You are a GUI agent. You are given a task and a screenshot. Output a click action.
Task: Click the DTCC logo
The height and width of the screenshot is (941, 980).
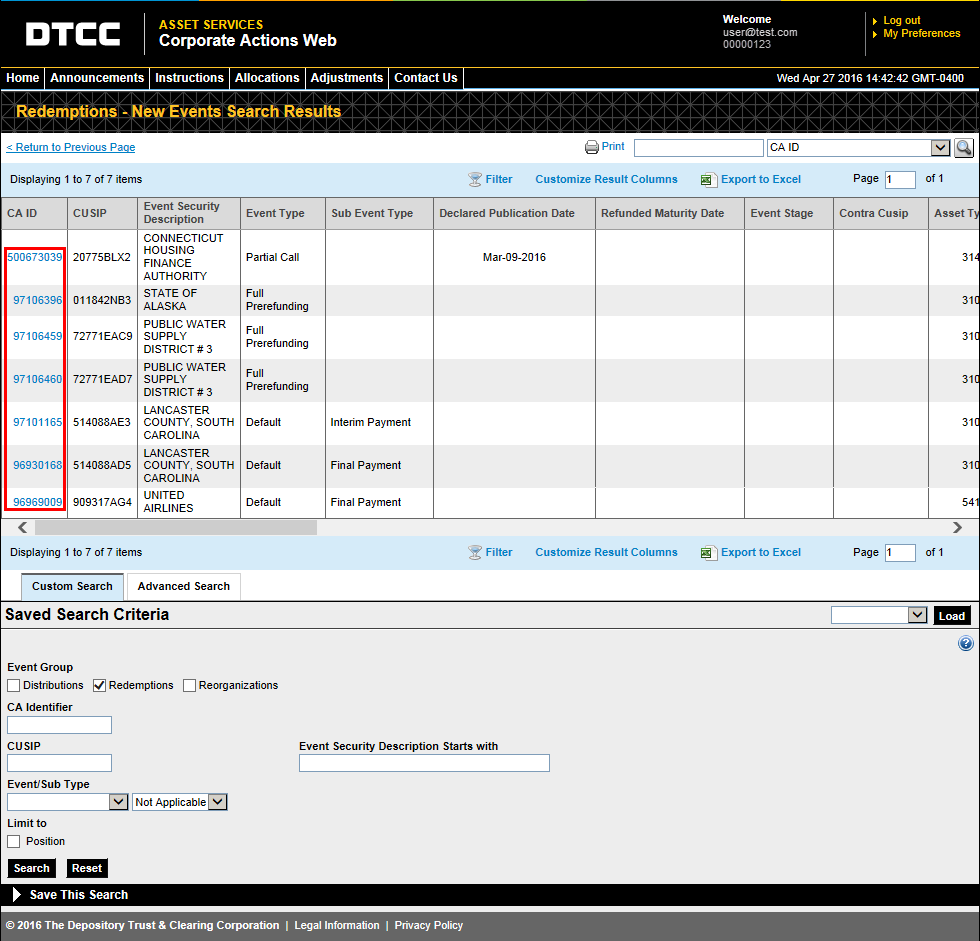click(73, 34)
